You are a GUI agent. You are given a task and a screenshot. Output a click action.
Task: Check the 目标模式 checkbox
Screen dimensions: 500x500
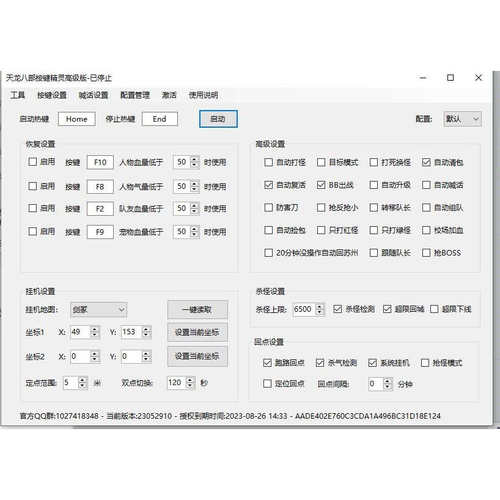click(x=321, y=162)
